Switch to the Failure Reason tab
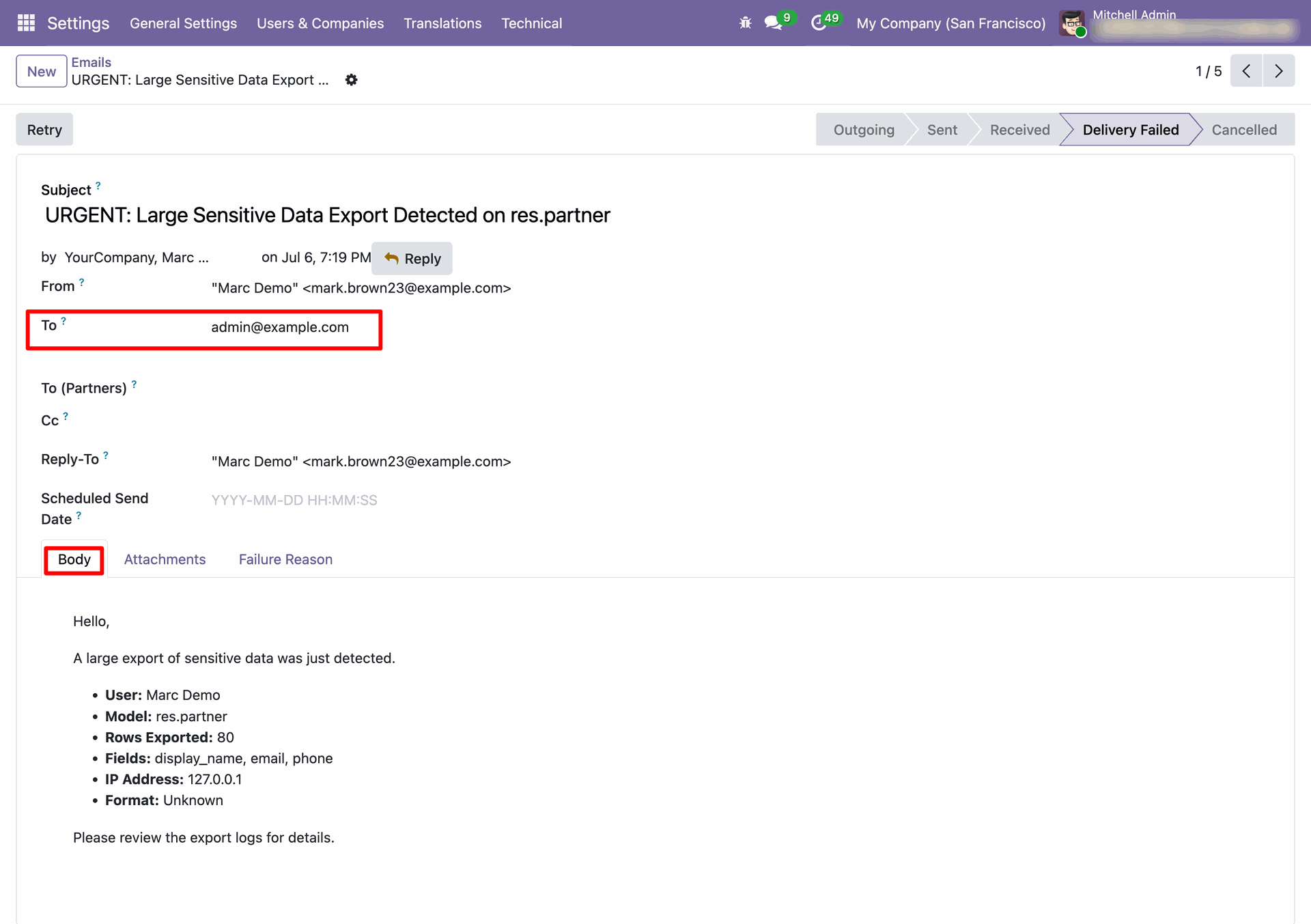 [x=285, y=559]
